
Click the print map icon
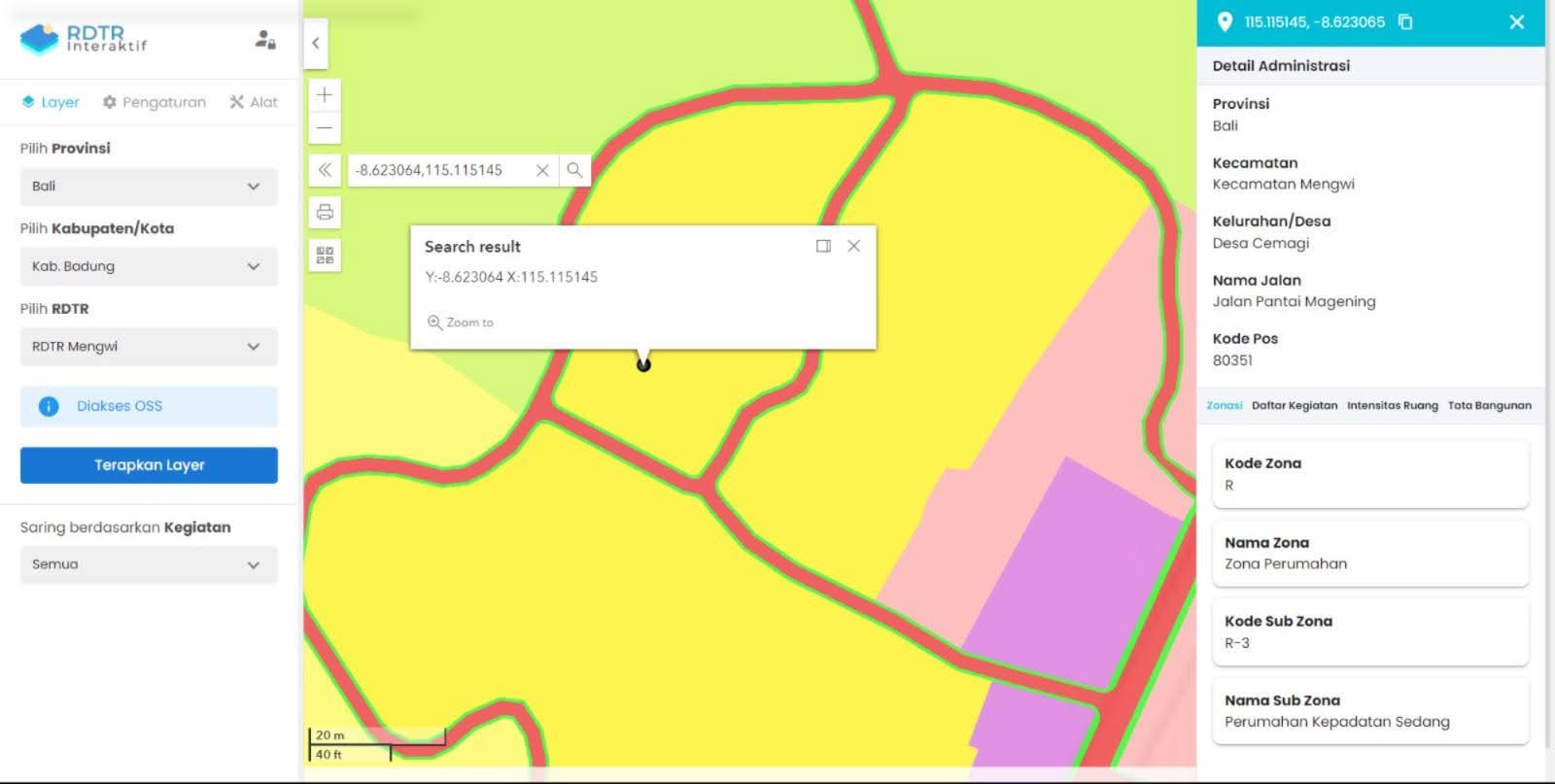[x=325, y=212]
